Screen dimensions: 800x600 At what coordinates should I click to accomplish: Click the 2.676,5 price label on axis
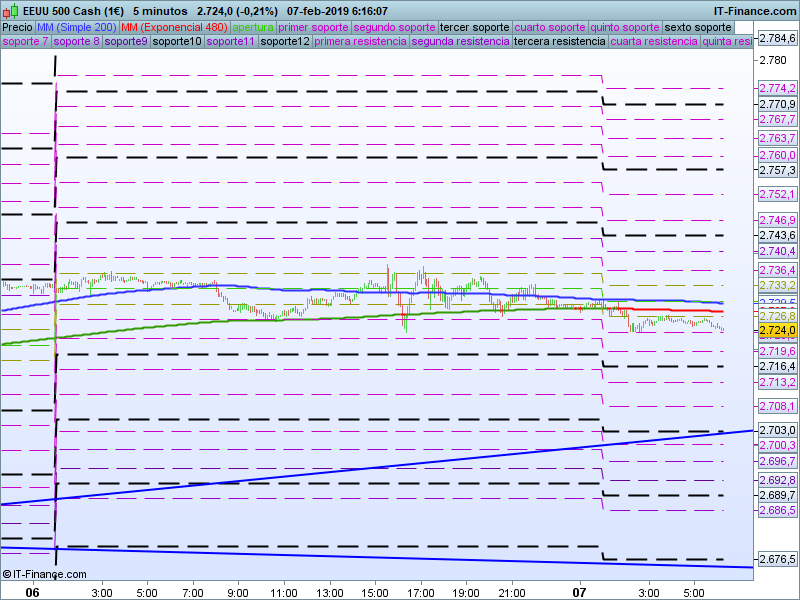tap(776, 558)
